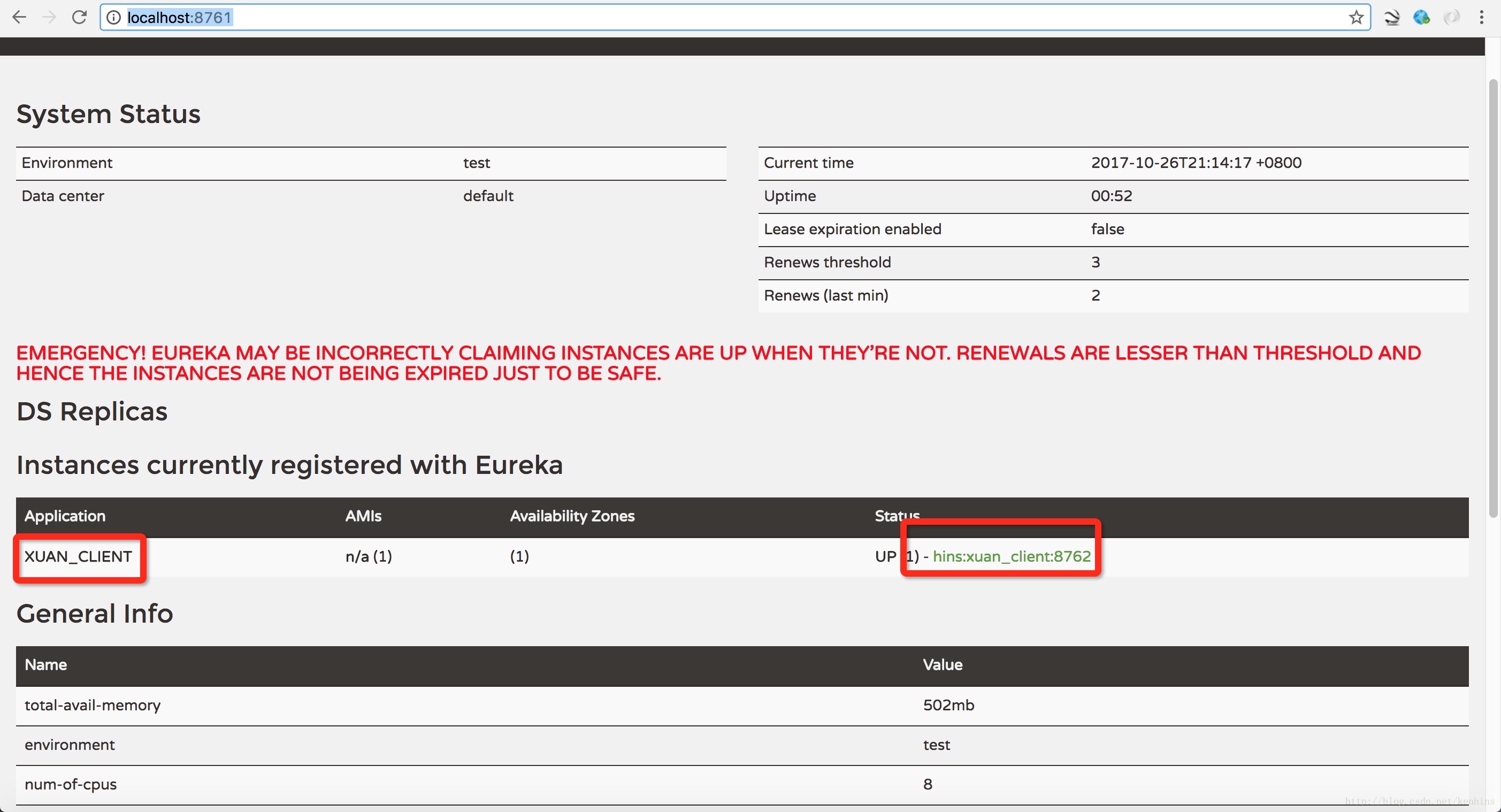Screen dimensions: 1501x812
Task: Click the Name column header in General Info
Action: tap(45, 665)
